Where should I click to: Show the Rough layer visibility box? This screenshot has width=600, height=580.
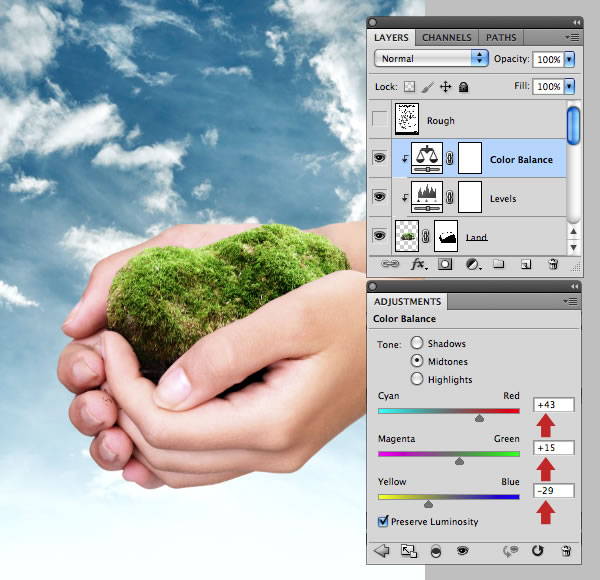tap(379, 119)
